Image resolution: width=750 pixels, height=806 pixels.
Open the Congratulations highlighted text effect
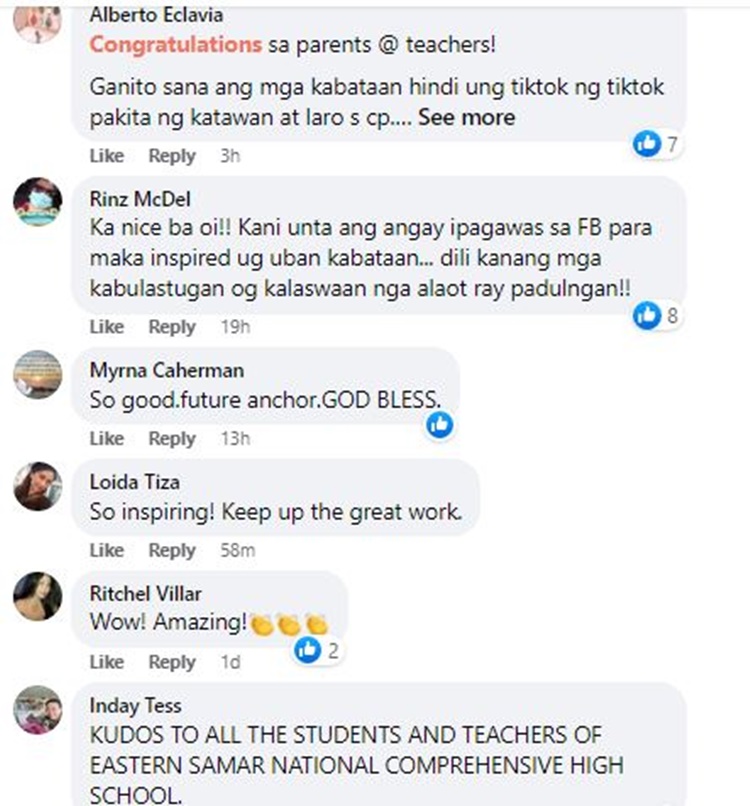click(x=176, y=44)
